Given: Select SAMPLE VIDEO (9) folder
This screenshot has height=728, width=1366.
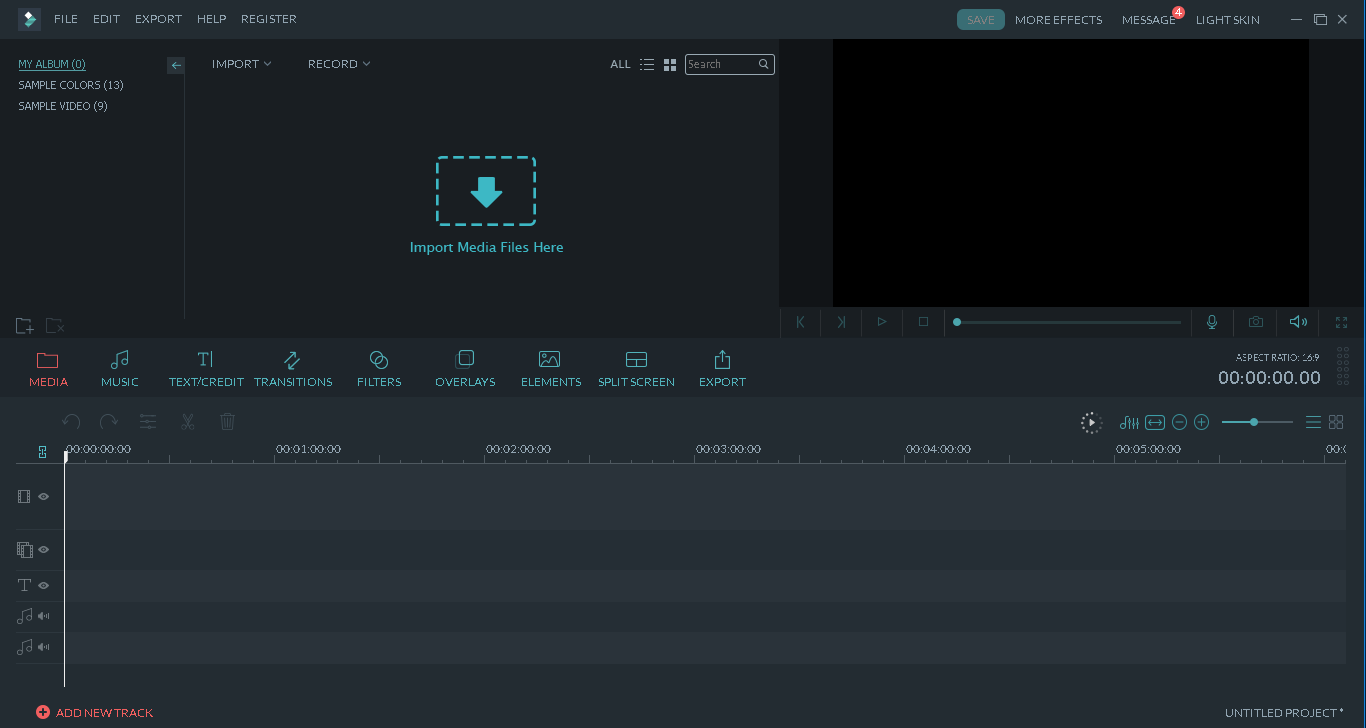Looking at the screenshot, I should (x=63, y=106).
